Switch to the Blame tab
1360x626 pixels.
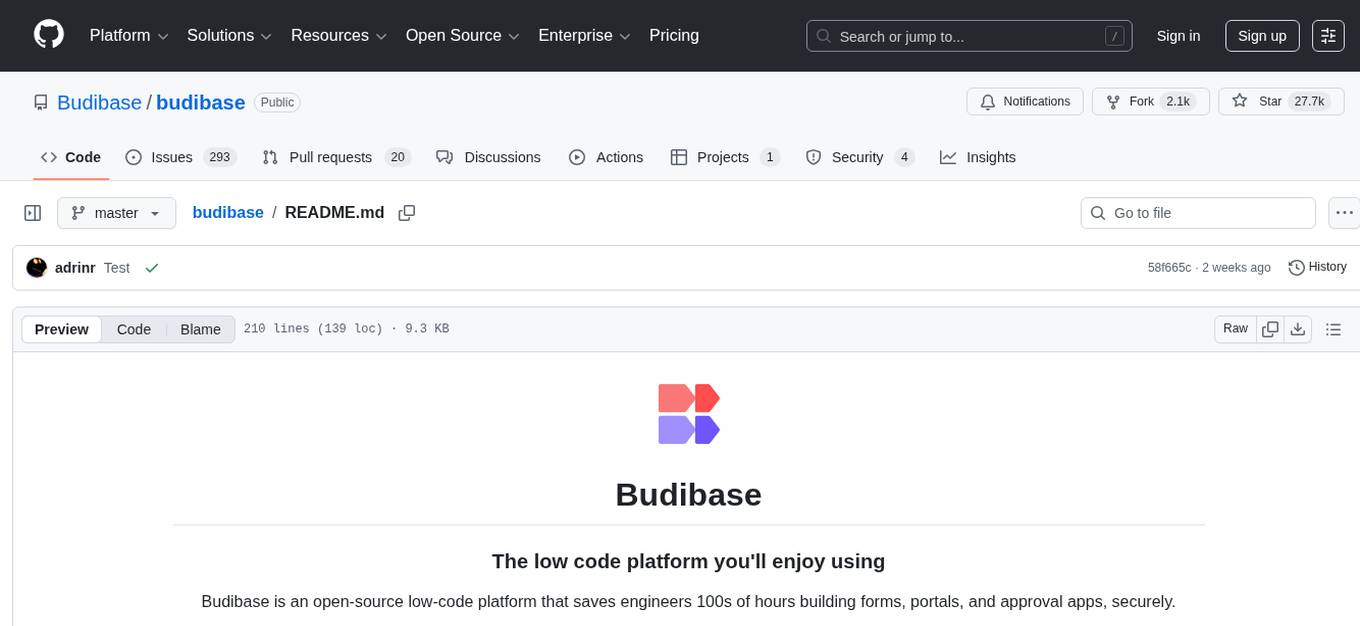[x=200, y=328]
